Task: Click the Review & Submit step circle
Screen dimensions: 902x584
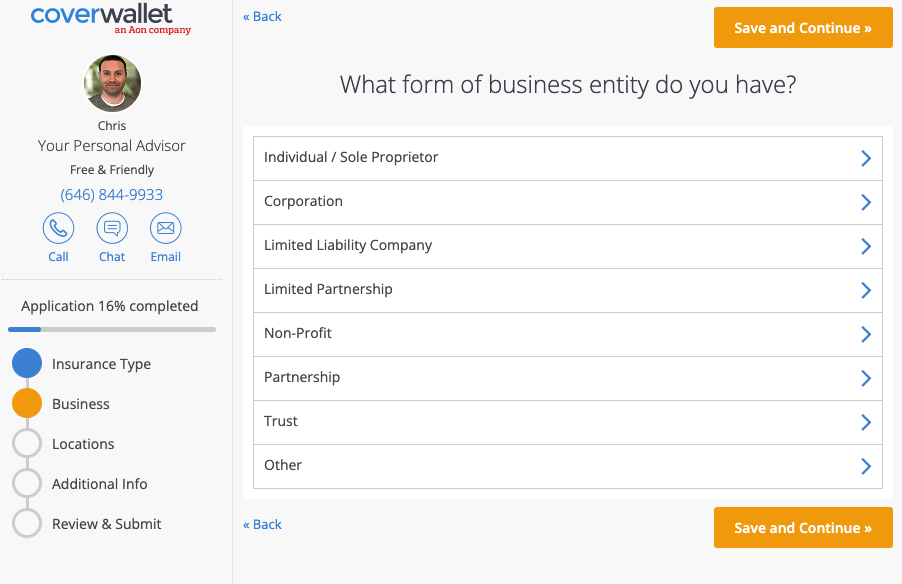Action: (27, 523)
